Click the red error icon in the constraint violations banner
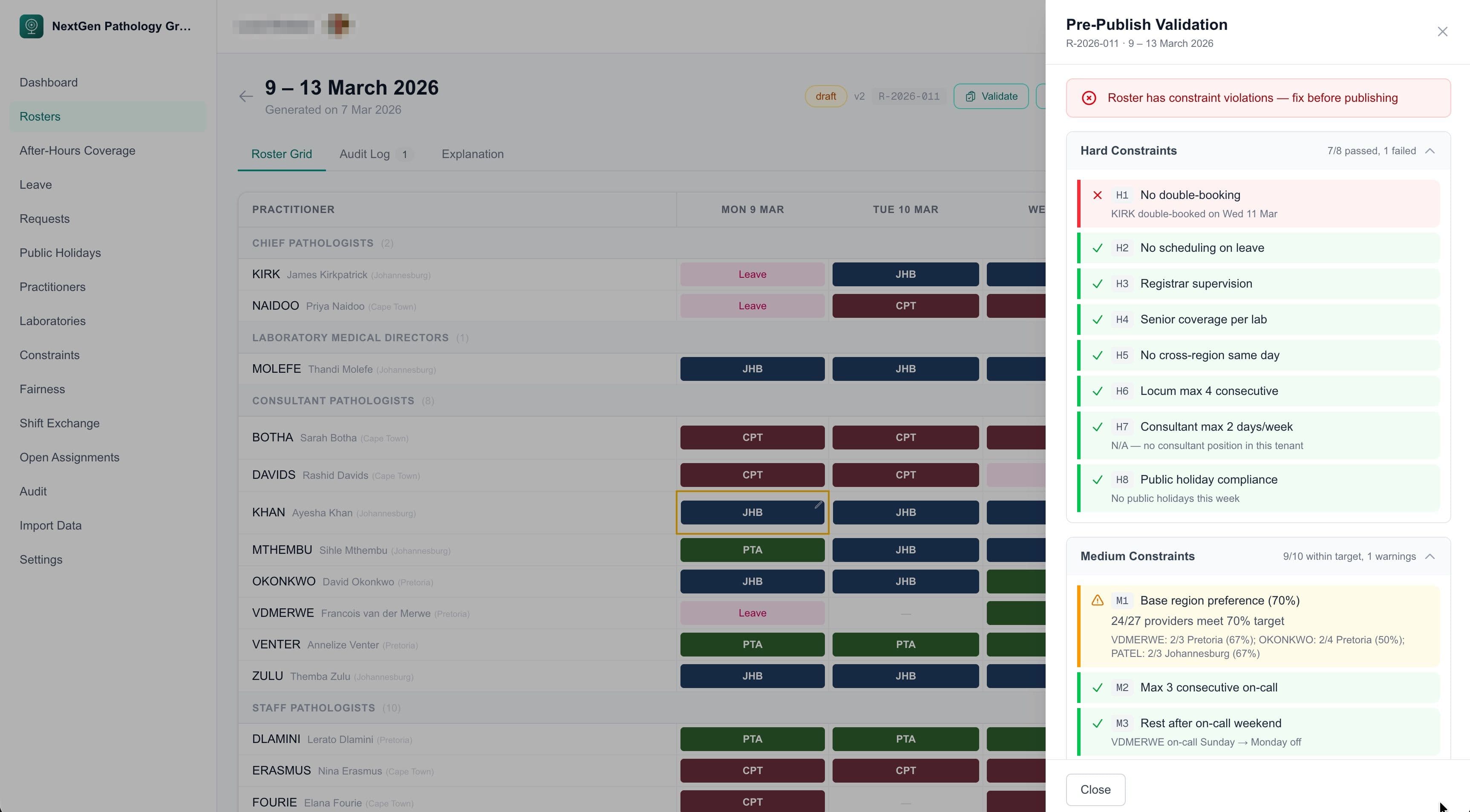This screenshot has width=1470, height=812. pyautogui.click(x=1090, y=98)
